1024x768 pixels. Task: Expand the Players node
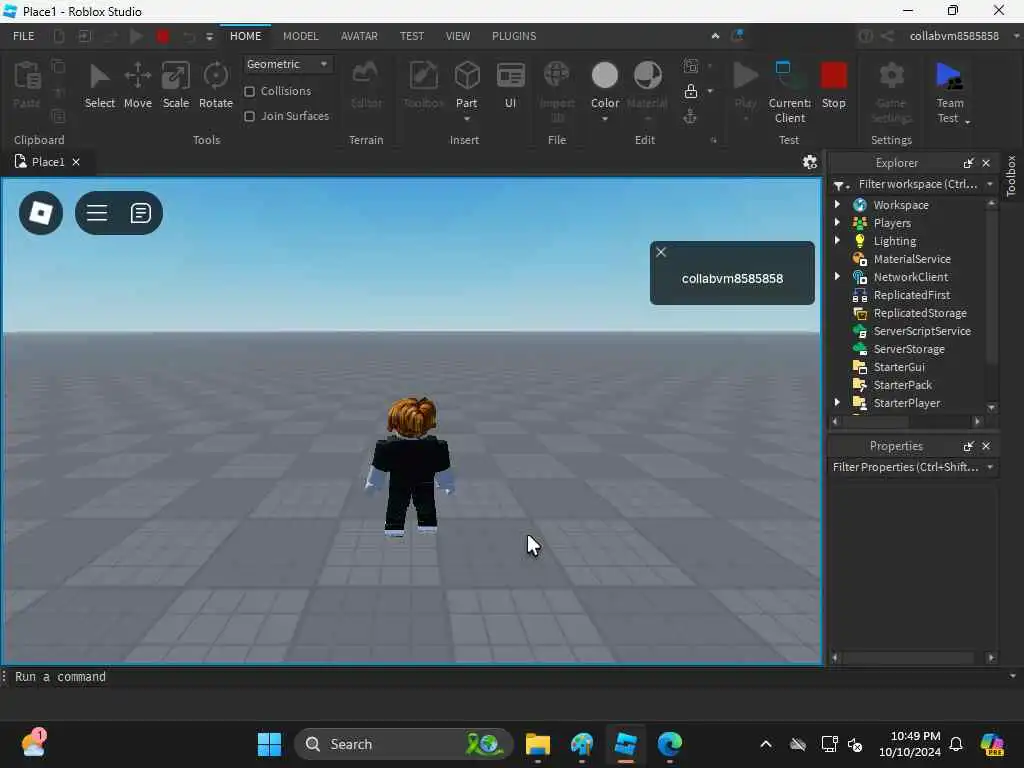point(837,223)
